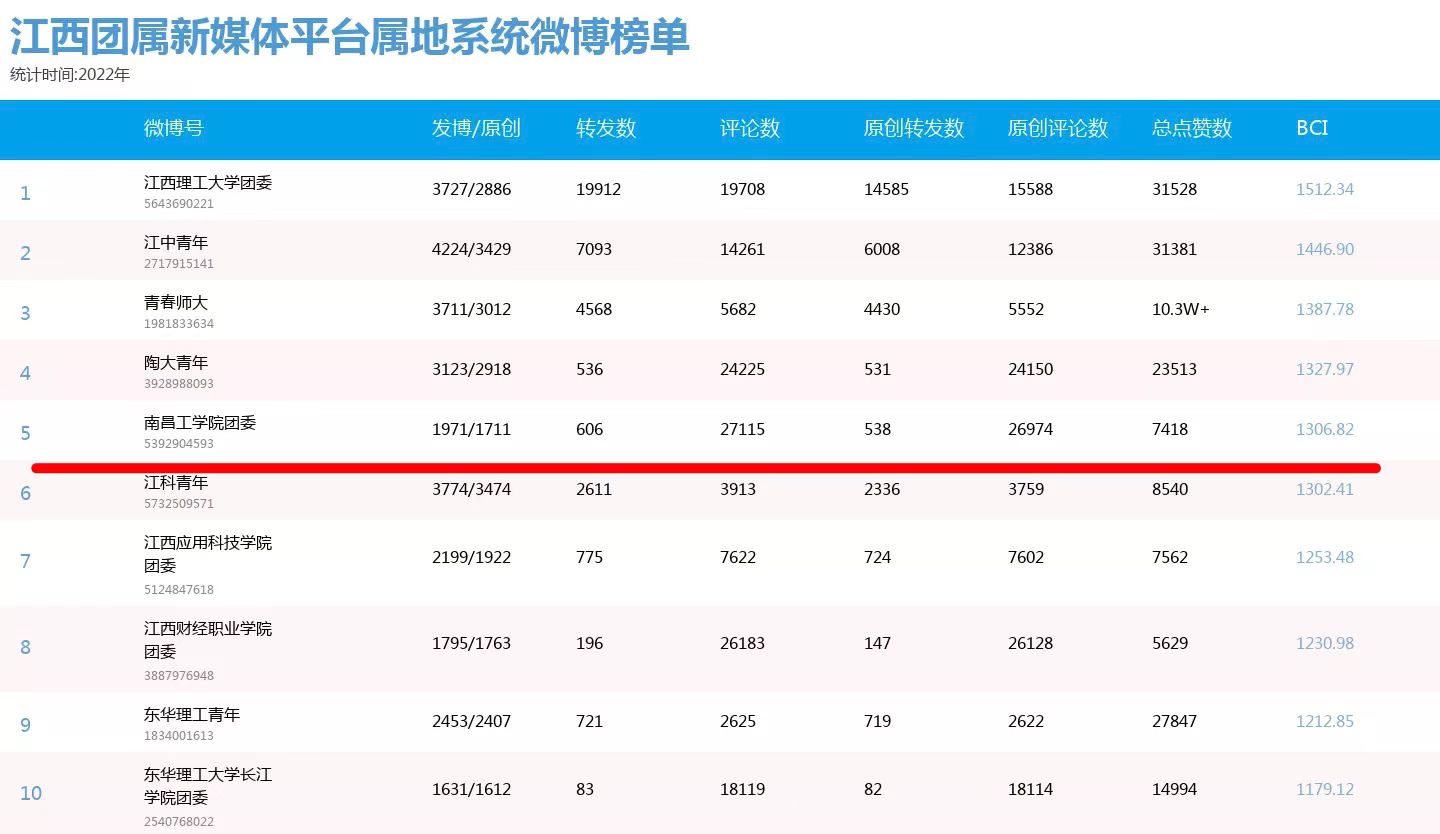The image size is (1440, 834).
Task: Click BCI value 1179.12
Action: click(1325, 789)
